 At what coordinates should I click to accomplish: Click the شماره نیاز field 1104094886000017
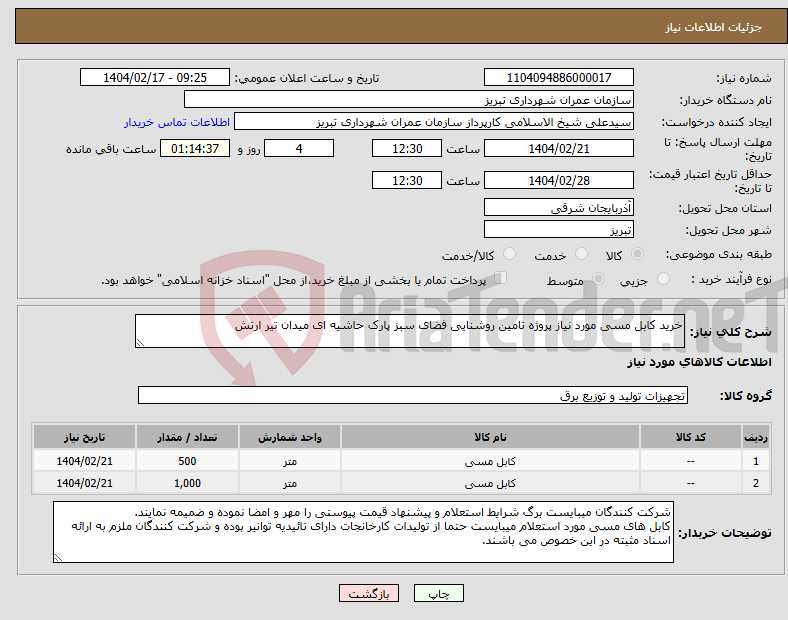(x=558, y=77)
